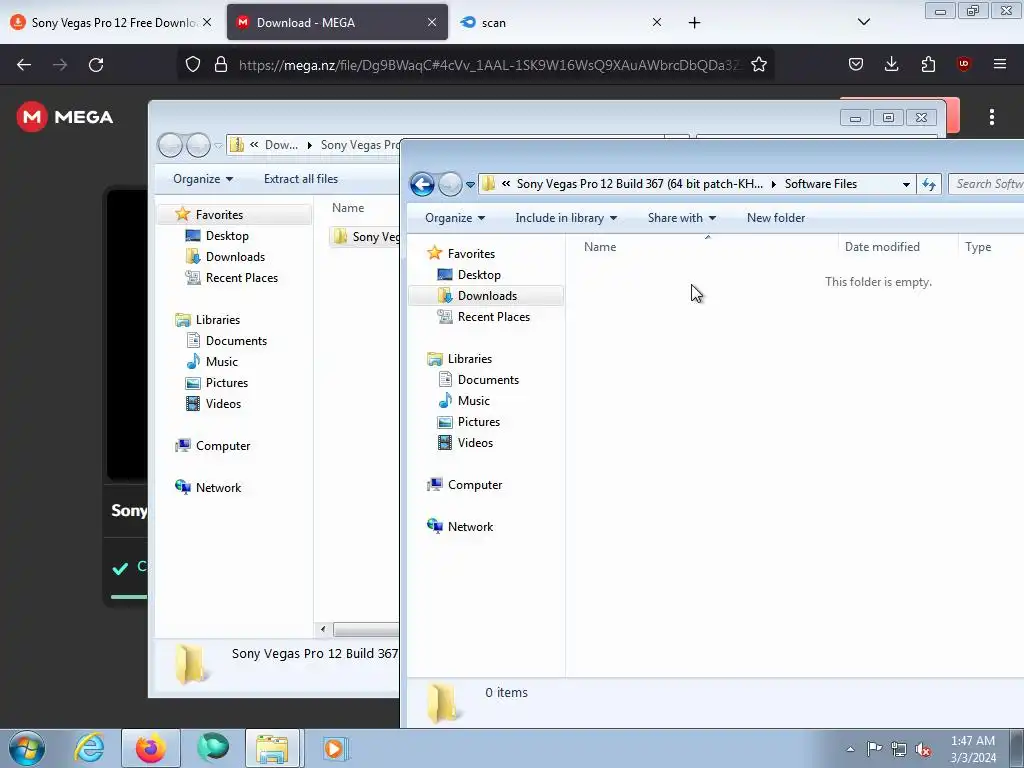The image size is (1024, 768).
Task: Click the Search Software Files field
Action: pyautogui.click(x=986, y=184)
